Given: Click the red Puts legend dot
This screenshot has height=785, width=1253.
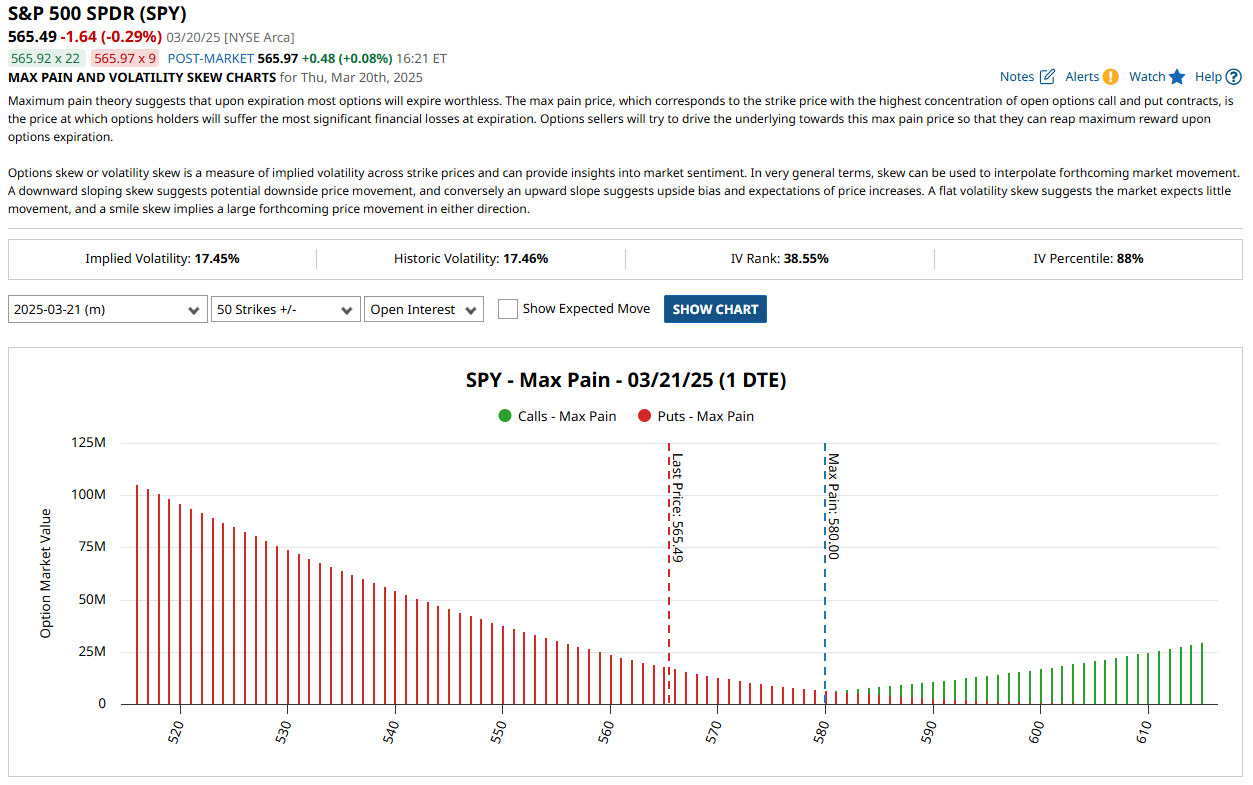Looking at the screenshot, I should [645, 416].
